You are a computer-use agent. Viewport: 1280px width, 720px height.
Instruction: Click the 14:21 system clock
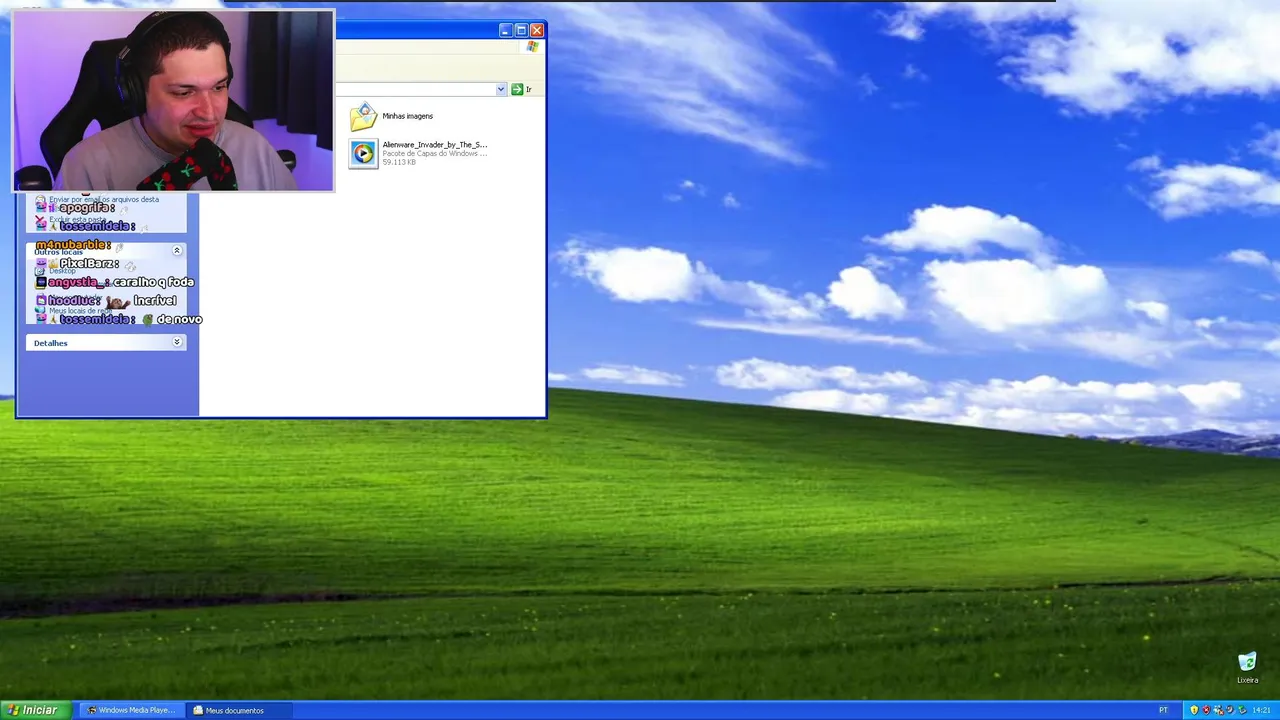tap(1261, 710)
